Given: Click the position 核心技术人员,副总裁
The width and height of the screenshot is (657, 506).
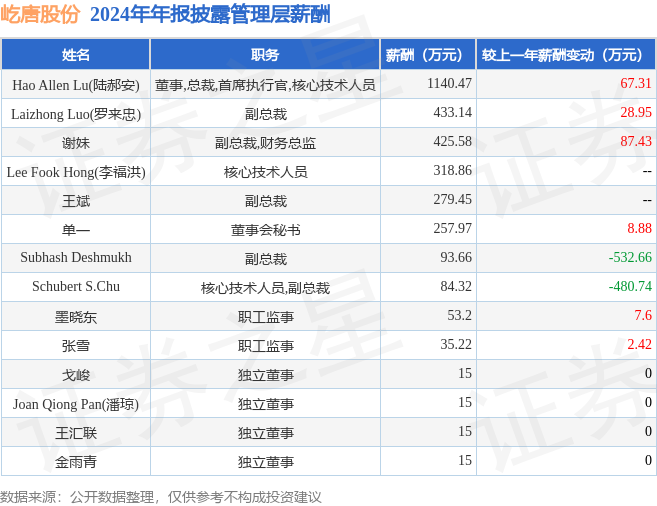Looking at the screenshot, I should pyautogui.click(x=265, y=288).
